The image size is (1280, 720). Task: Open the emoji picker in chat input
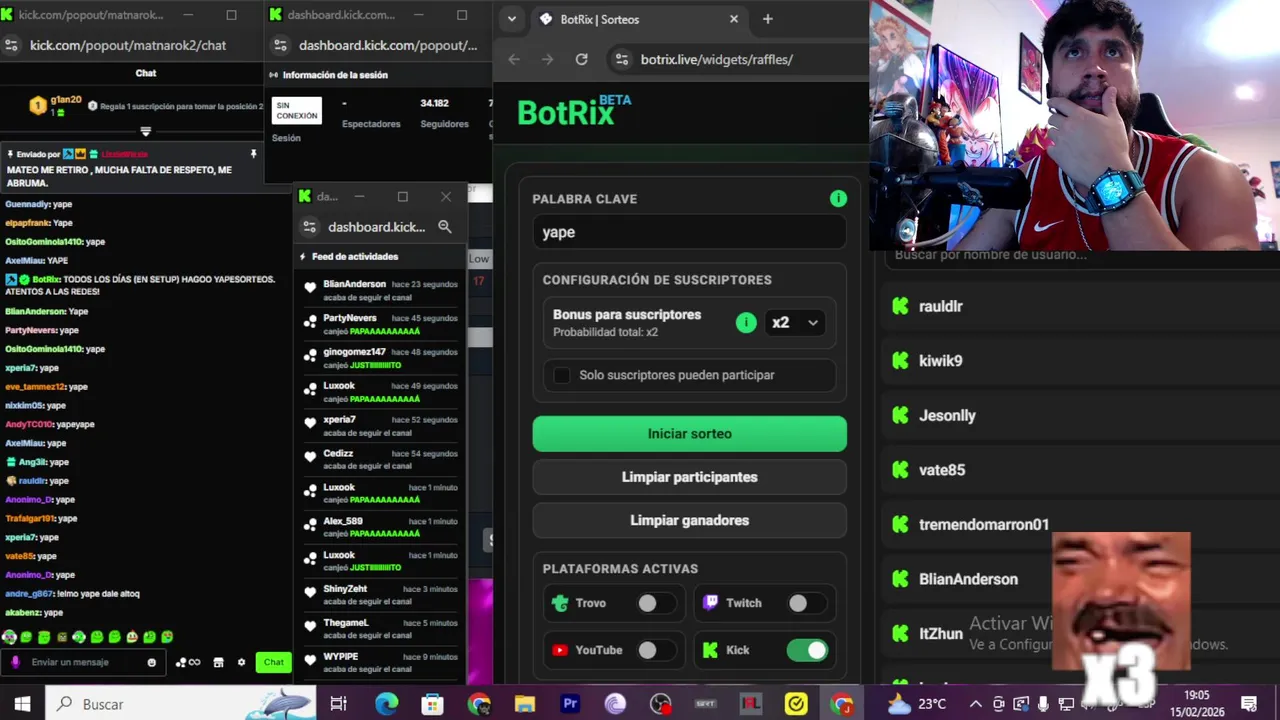pyautogui.click(x=152, y=662)
